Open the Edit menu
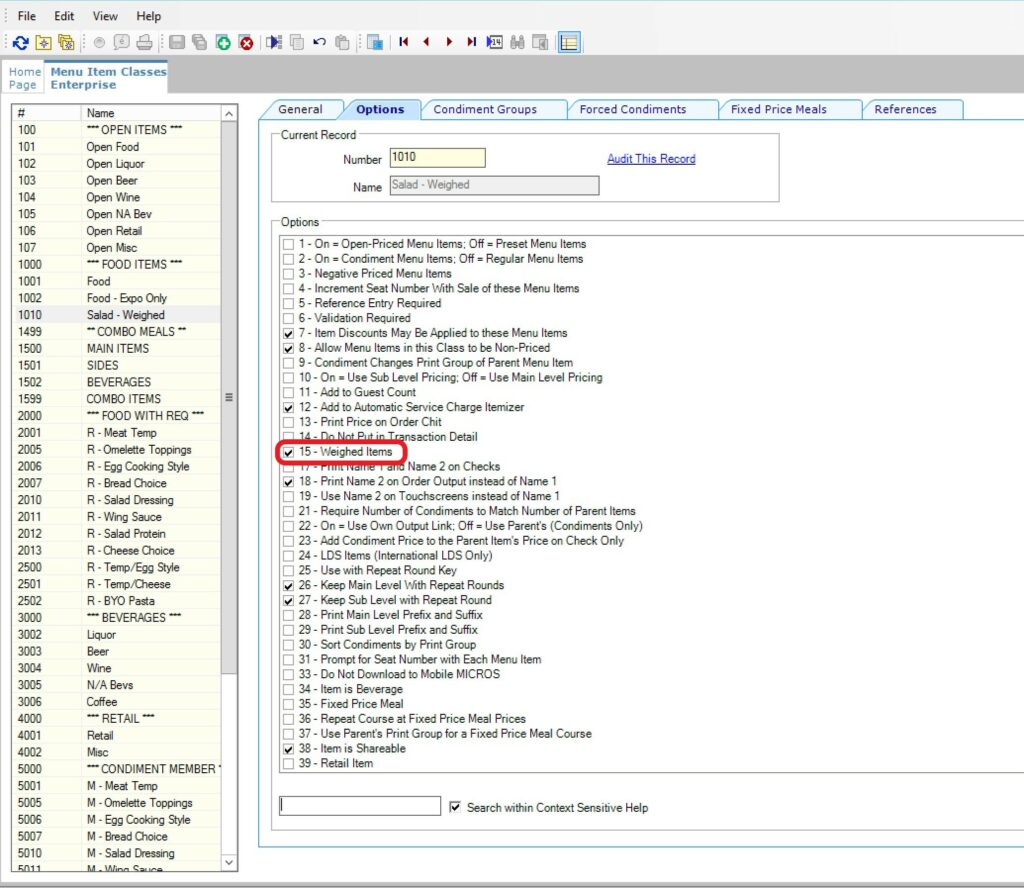 pyautogui.click(x=64, y=16)
